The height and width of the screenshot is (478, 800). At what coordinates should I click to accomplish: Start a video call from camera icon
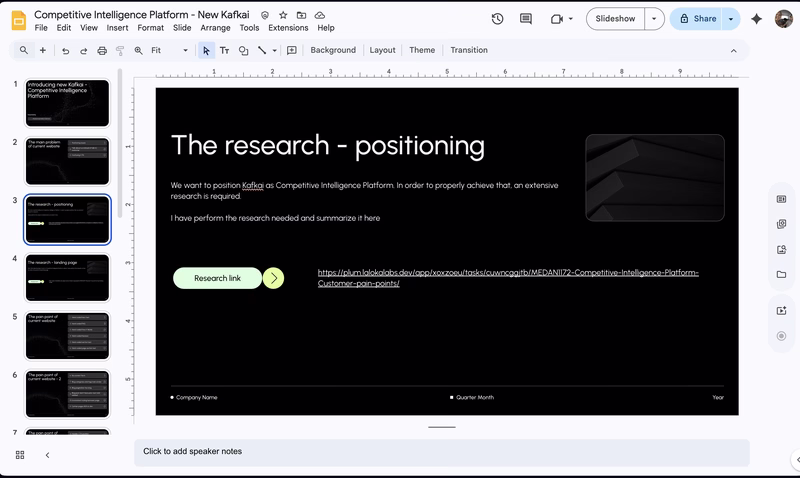point(557,19)
